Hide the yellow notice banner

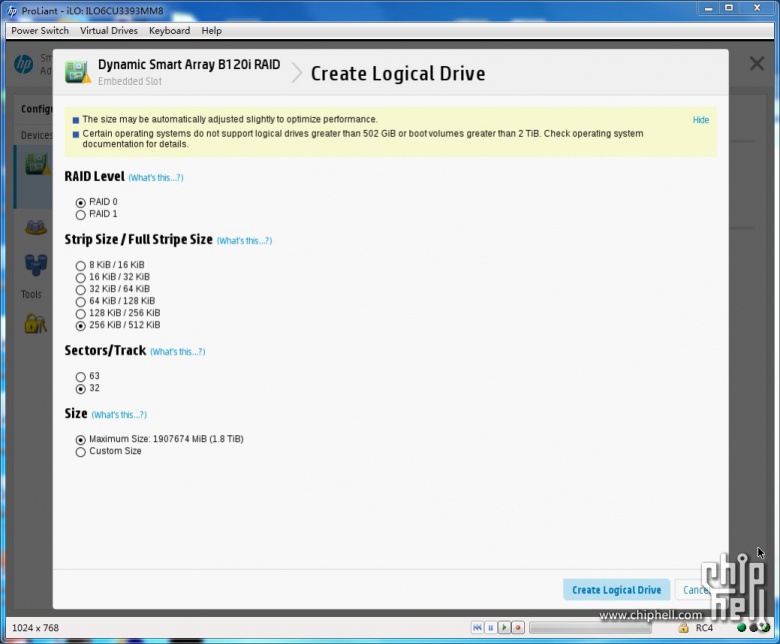click(701, 120)
